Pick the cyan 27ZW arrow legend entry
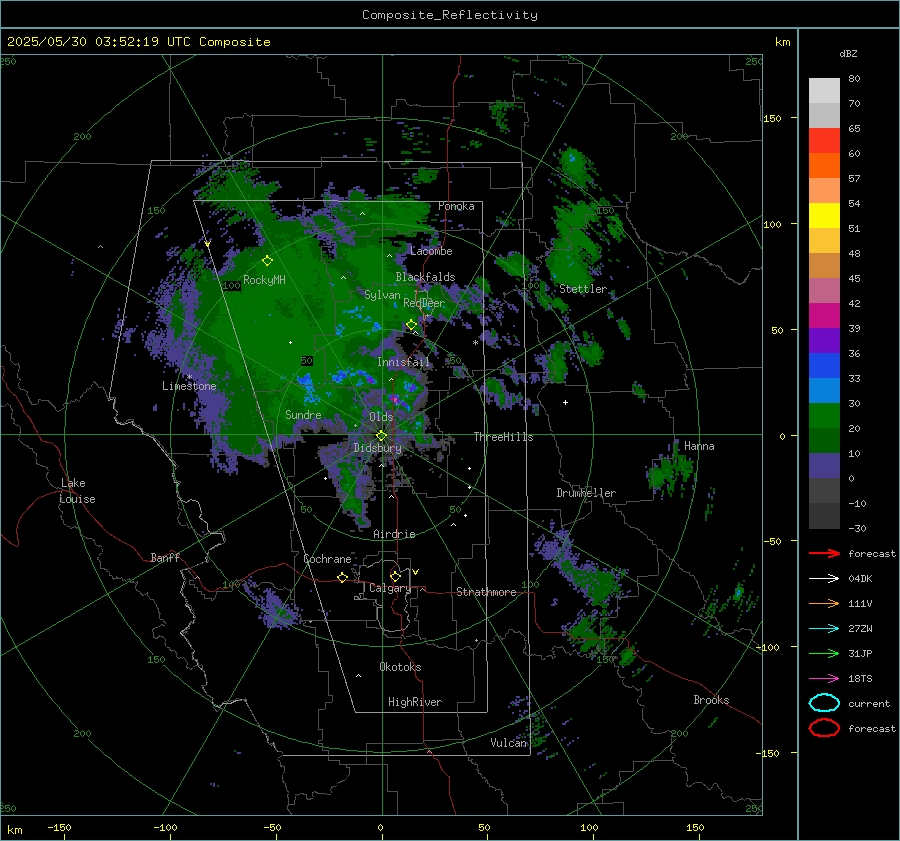Viewport: 900px width, 841px height. tap(824, 629)
